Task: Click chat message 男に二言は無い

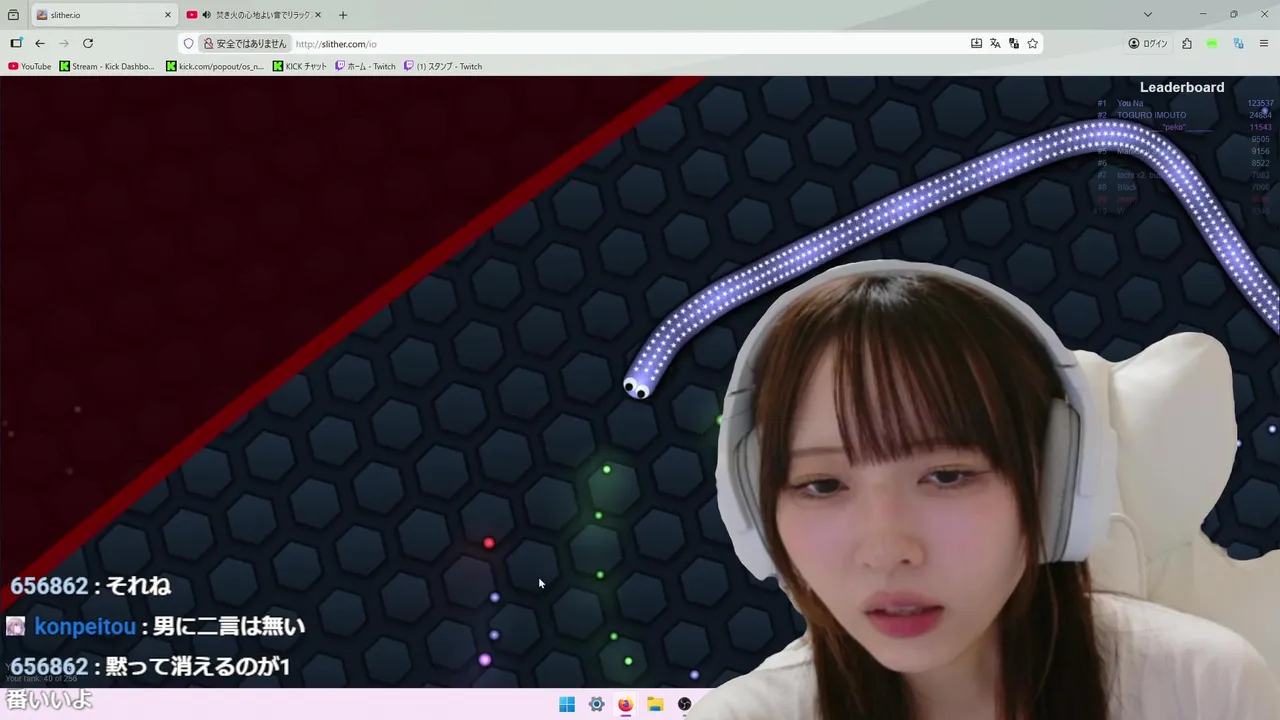Action: pos(229,627)
